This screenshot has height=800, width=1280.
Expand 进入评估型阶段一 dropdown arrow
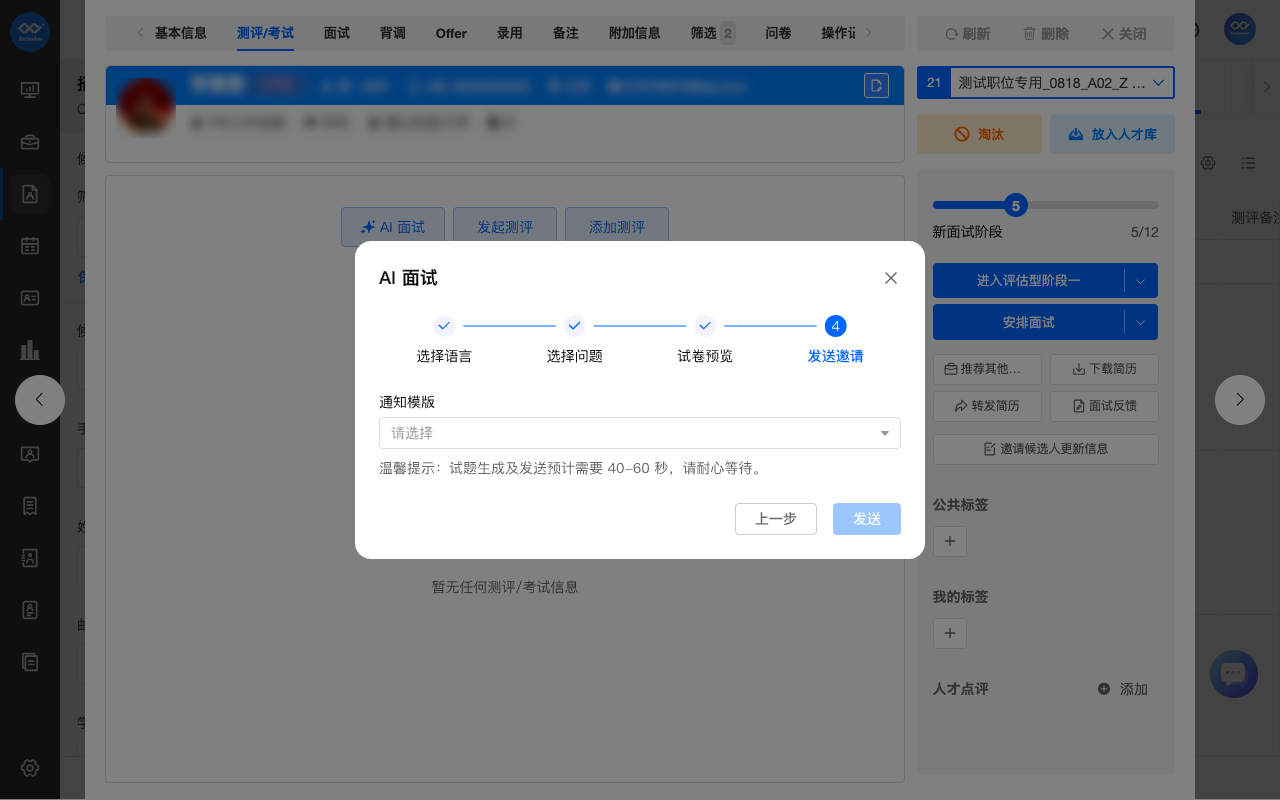point(1141,281)
